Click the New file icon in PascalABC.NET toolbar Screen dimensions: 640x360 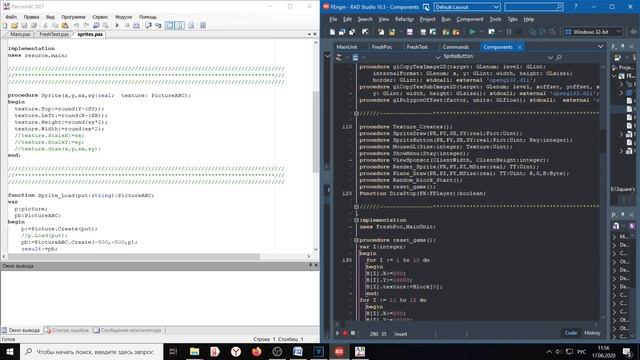click(5, 25)
